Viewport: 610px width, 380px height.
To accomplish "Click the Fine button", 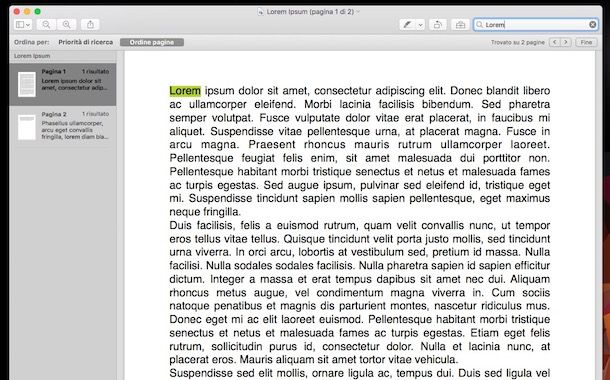I will [586, 42].
